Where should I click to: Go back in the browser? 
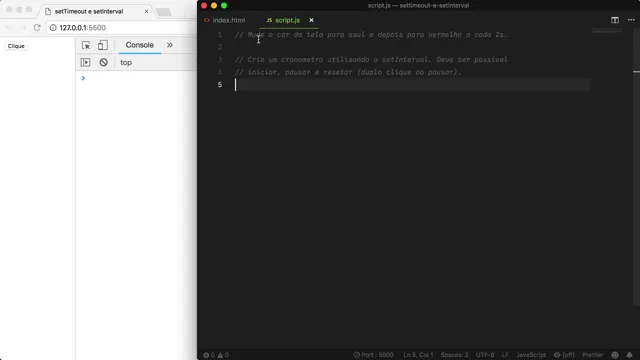(9, 28)
